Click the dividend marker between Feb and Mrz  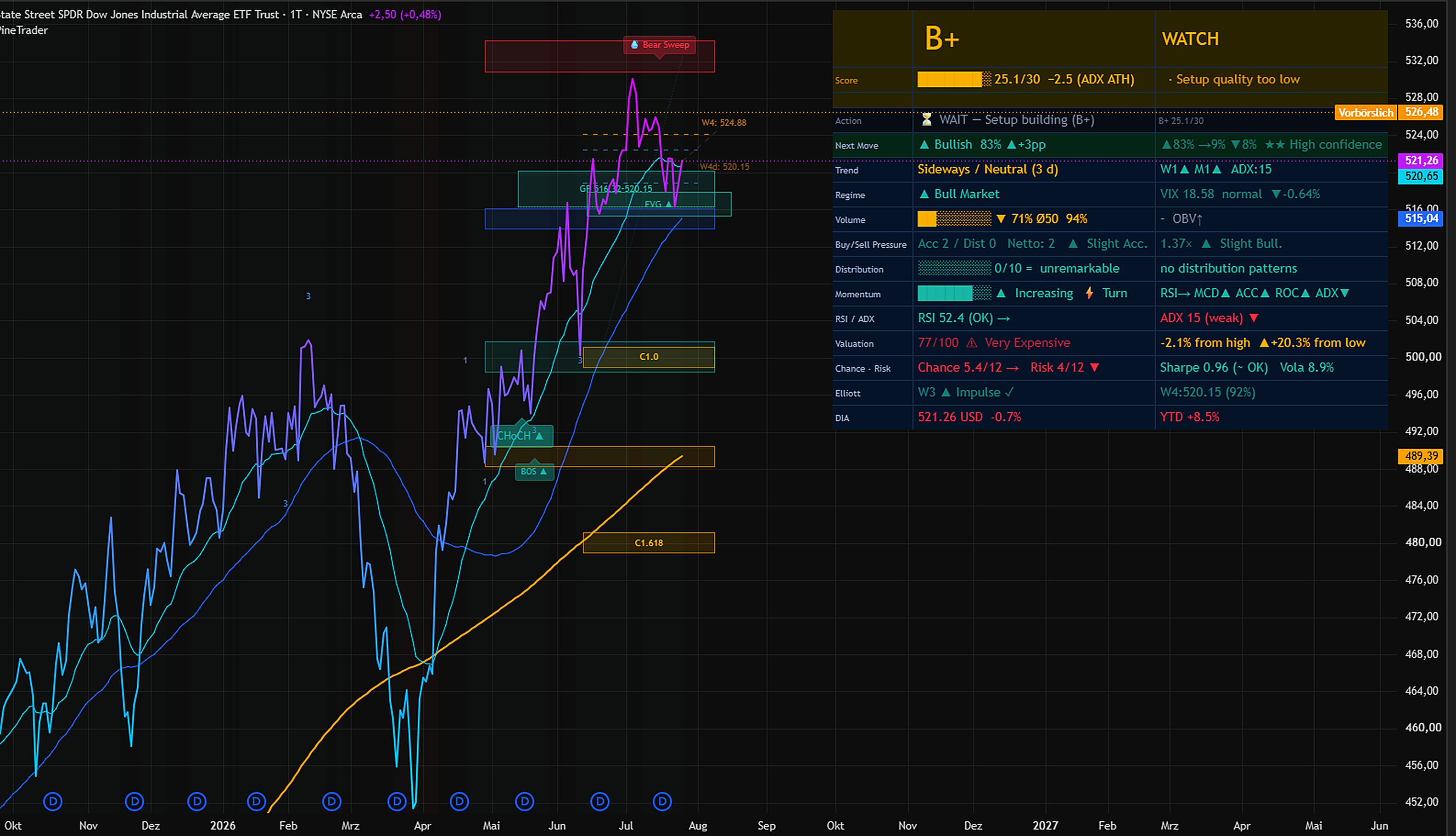coord(332,801)
